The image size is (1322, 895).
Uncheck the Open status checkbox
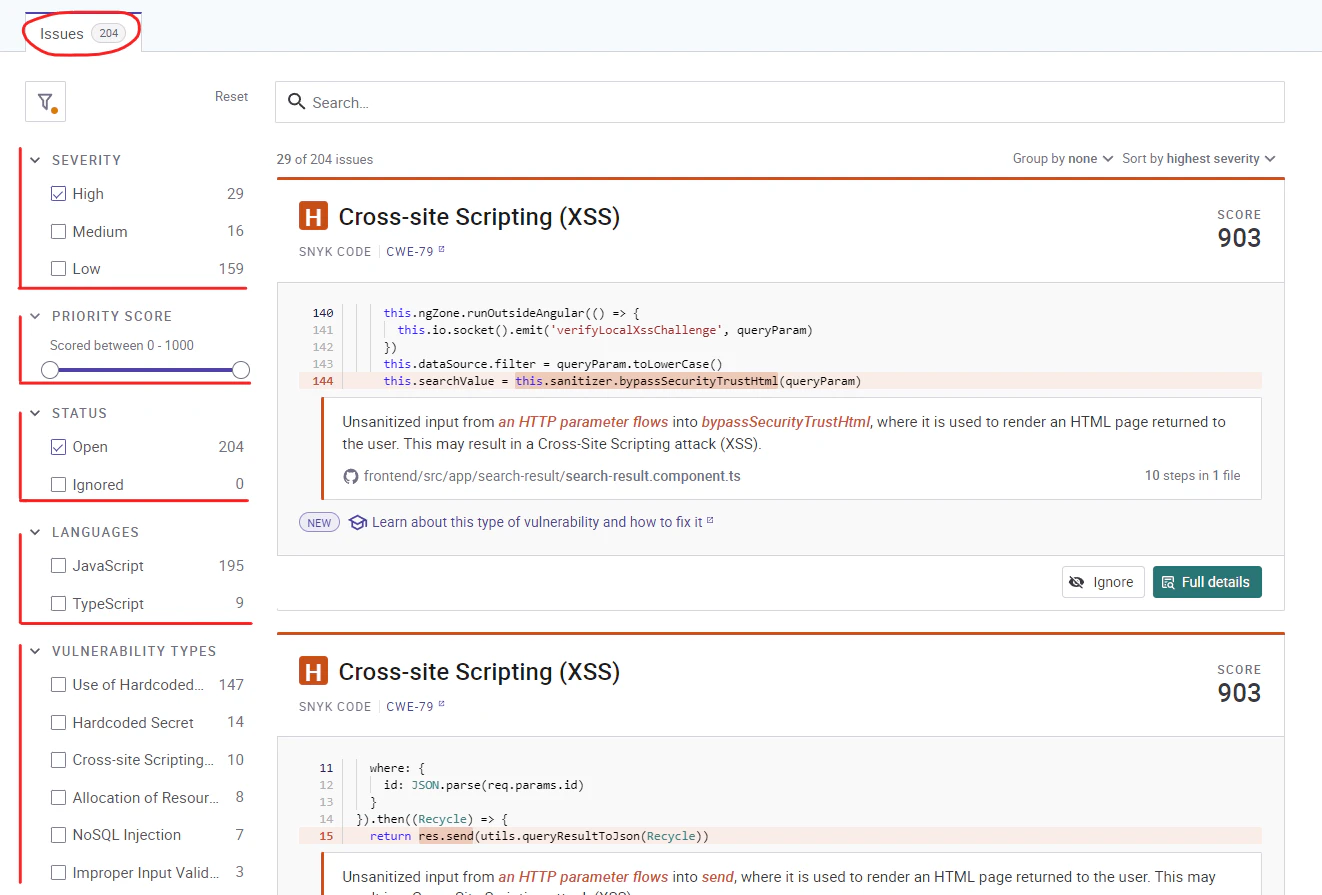(x=58, y=447)
